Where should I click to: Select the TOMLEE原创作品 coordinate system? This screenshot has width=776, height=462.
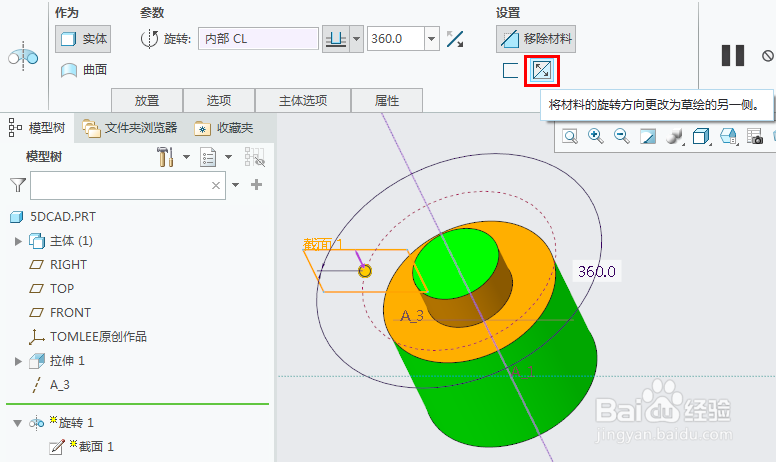pos(87,337)
